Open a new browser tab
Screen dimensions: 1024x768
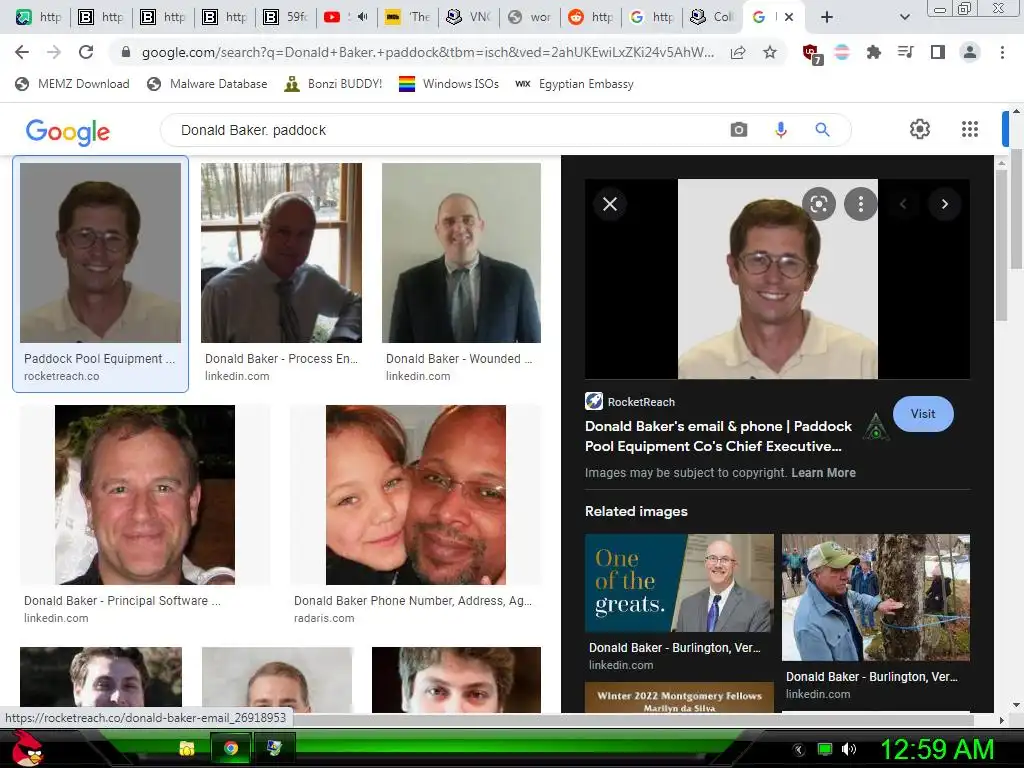tap(827, 17)
